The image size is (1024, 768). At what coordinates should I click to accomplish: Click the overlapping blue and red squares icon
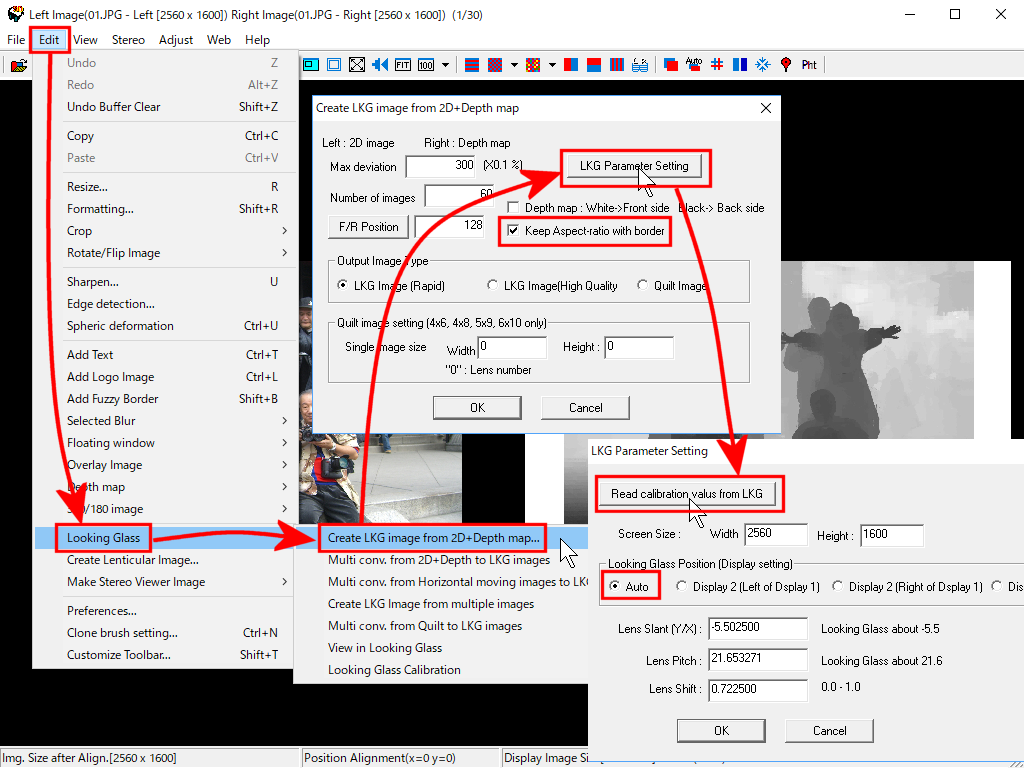pyautogui.click(x=671, y=65)
